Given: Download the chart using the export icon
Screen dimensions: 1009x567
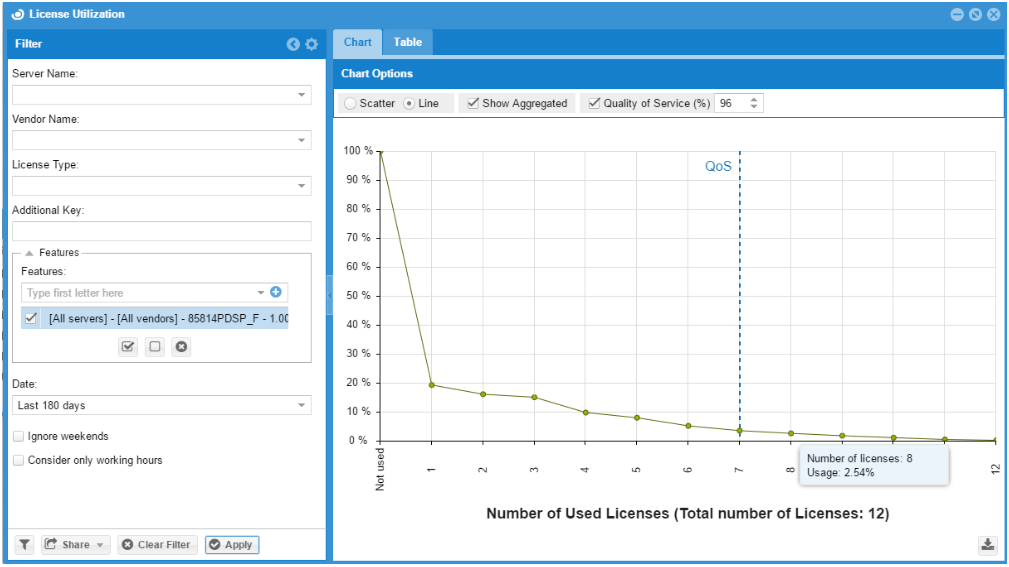Looking at the screenshot, I should coord(987,544).
